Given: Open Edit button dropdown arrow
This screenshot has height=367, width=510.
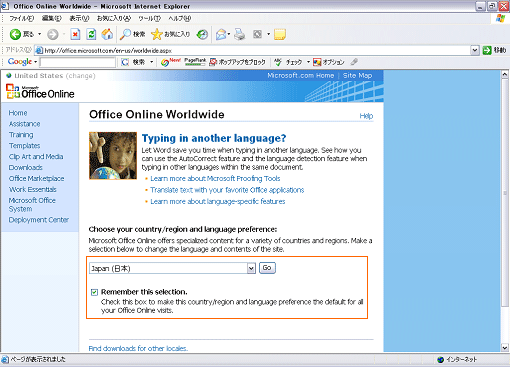Looking at the screenshot, I should (268, 34).
